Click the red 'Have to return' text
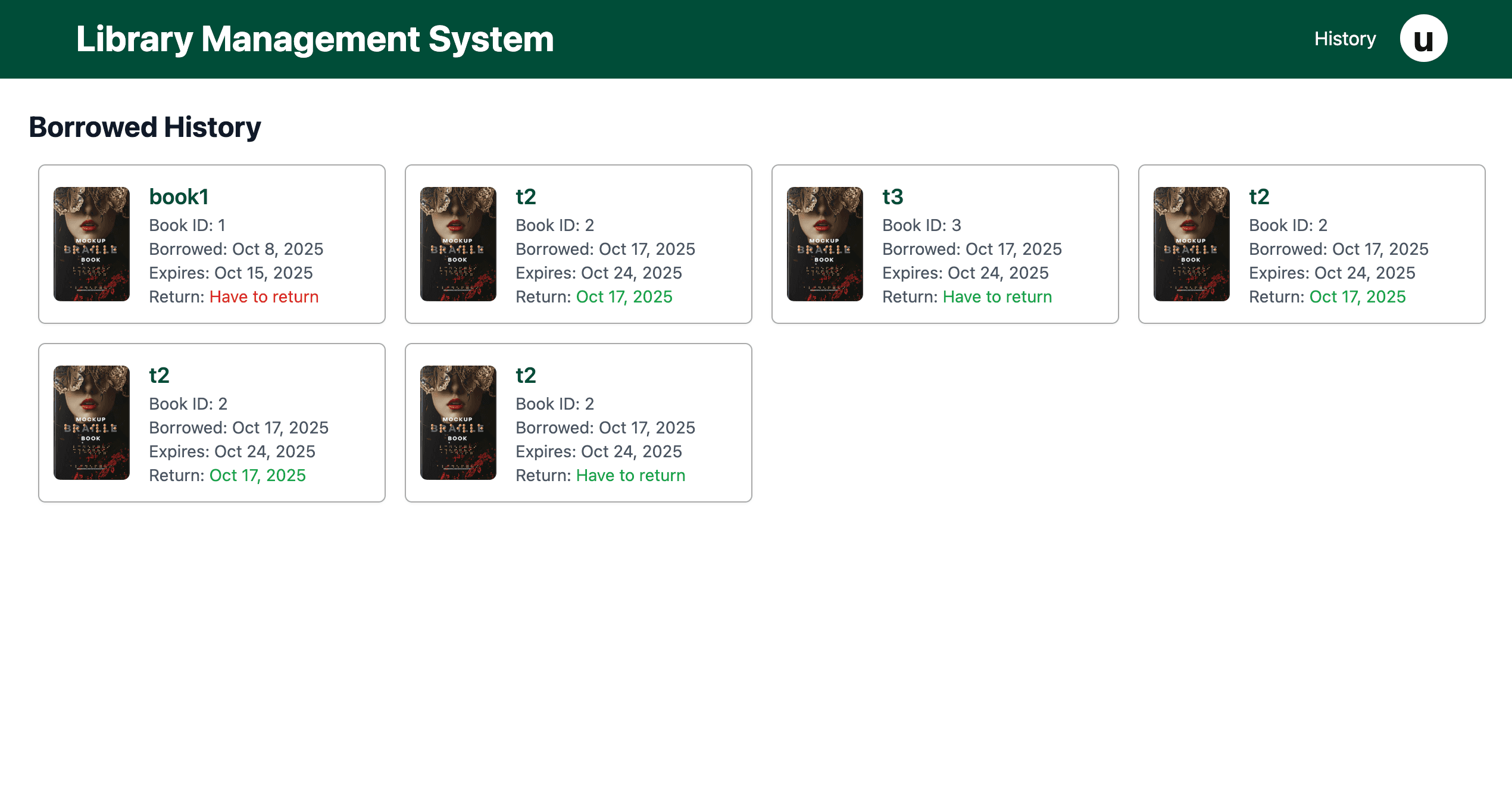Screen dimensions: 1512x805 pyautogui.click(x=264, y=297)
